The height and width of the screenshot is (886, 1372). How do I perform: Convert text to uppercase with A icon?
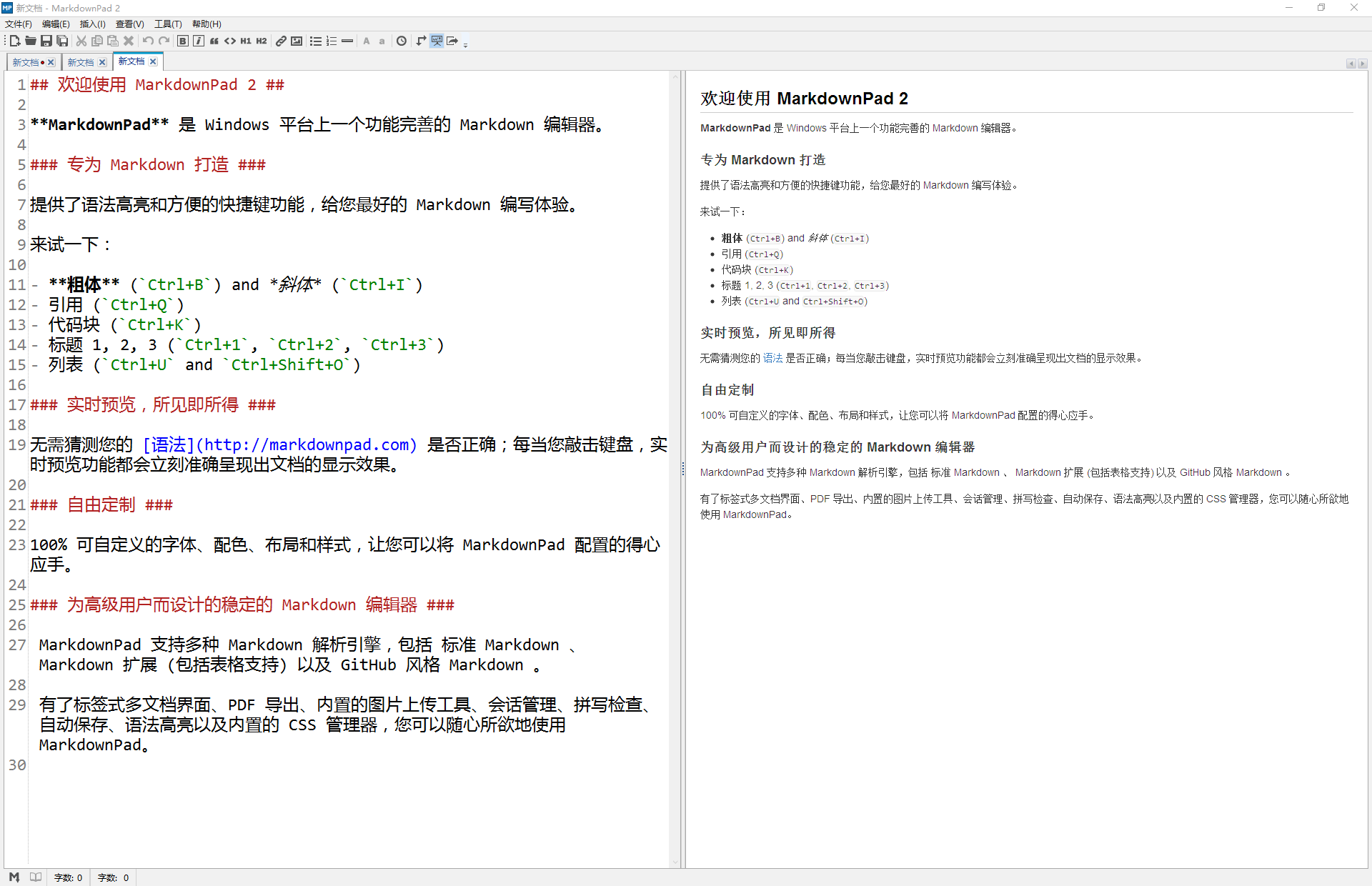[367, 41]
